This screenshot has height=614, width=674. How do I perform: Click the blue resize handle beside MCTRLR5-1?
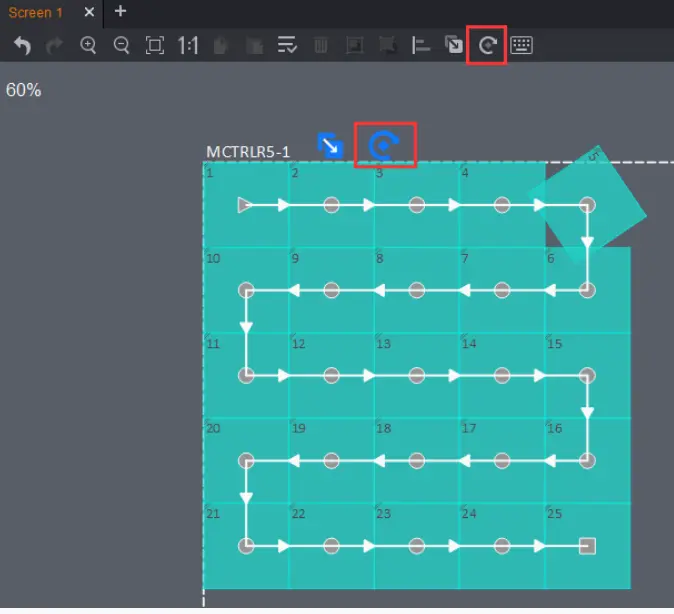coord(330,146)
